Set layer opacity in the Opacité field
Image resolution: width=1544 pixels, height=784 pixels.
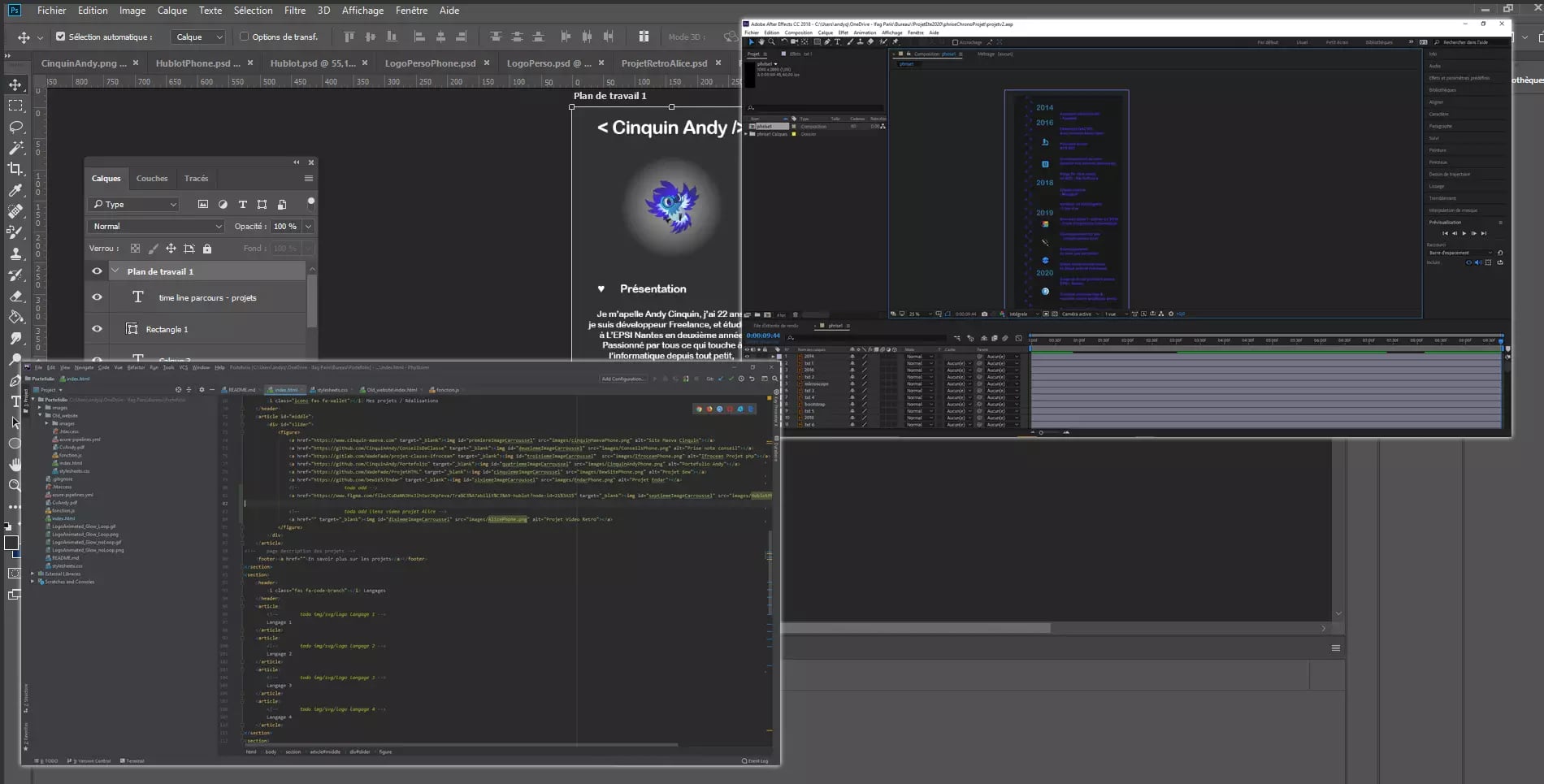(x=284, y=226)
